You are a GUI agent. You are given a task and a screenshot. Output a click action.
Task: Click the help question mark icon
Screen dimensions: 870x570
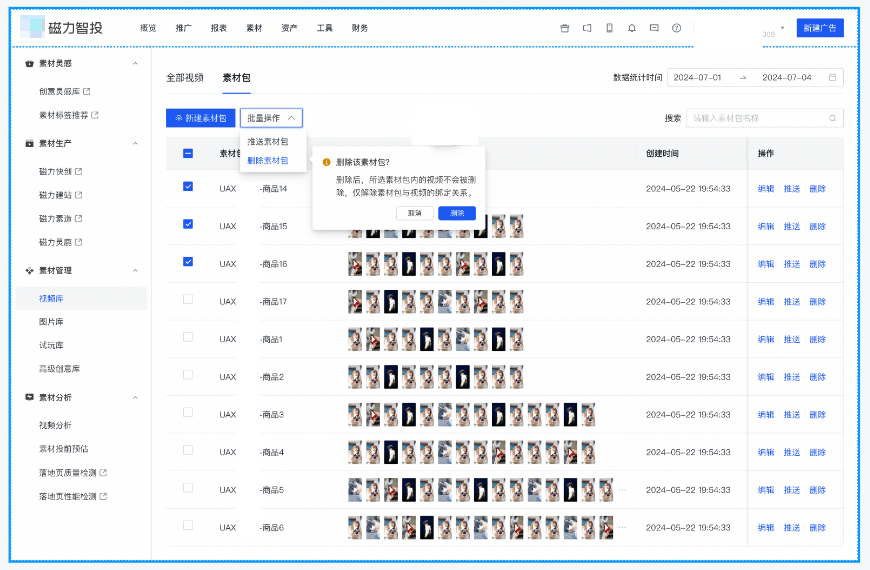676,28
